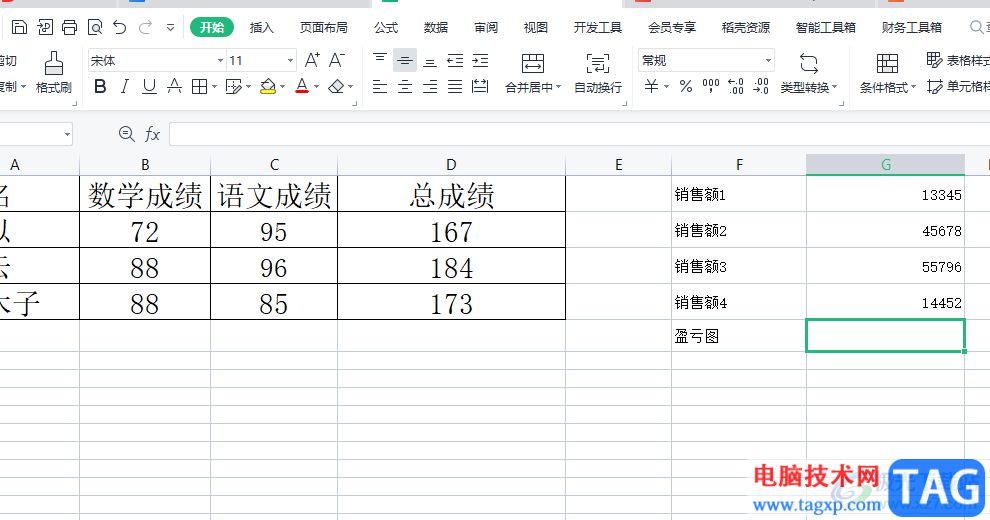Click the Print icon

(69, 27)
